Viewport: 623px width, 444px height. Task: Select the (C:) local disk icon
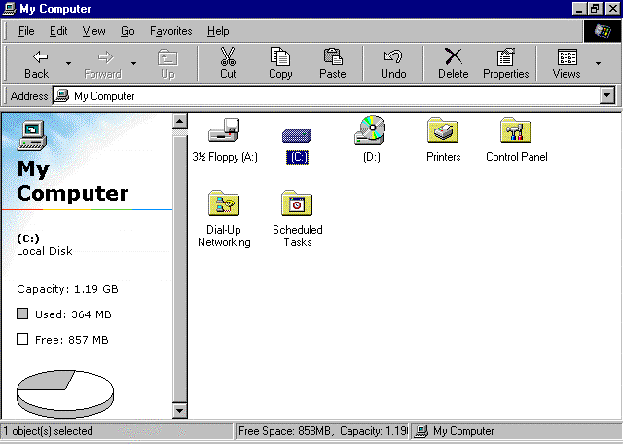(x=298, y=136)
